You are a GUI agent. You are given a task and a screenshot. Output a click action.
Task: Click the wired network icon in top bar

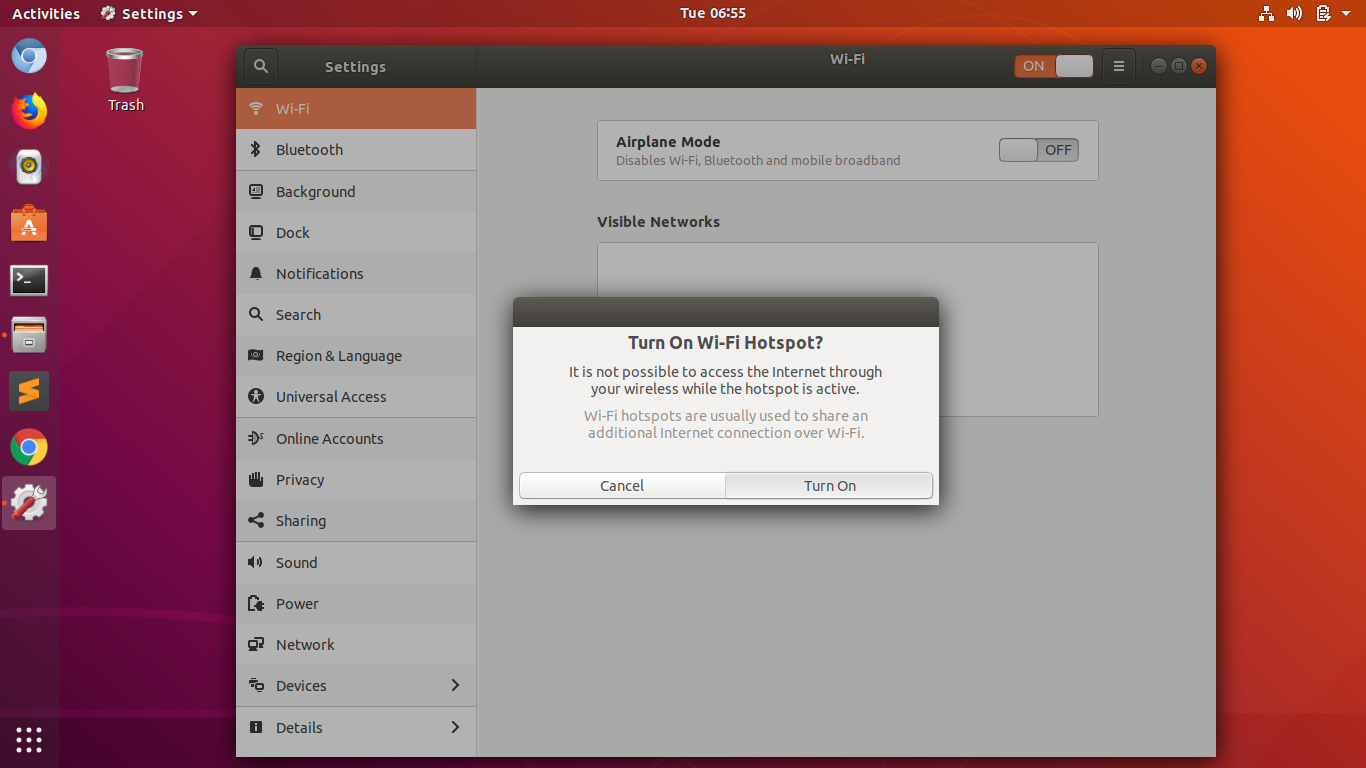[1266, 13]
